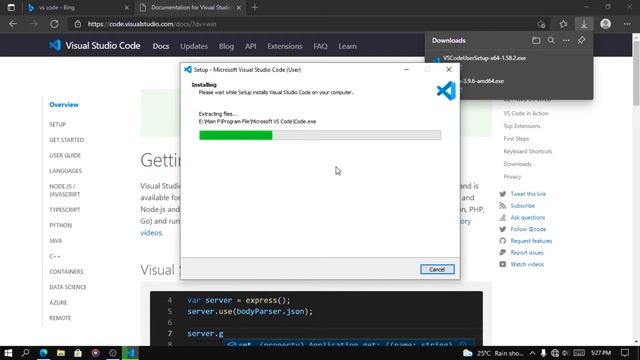Close the vs code - Bing tab
Screen dimensions: 640x360
[127, 7]
